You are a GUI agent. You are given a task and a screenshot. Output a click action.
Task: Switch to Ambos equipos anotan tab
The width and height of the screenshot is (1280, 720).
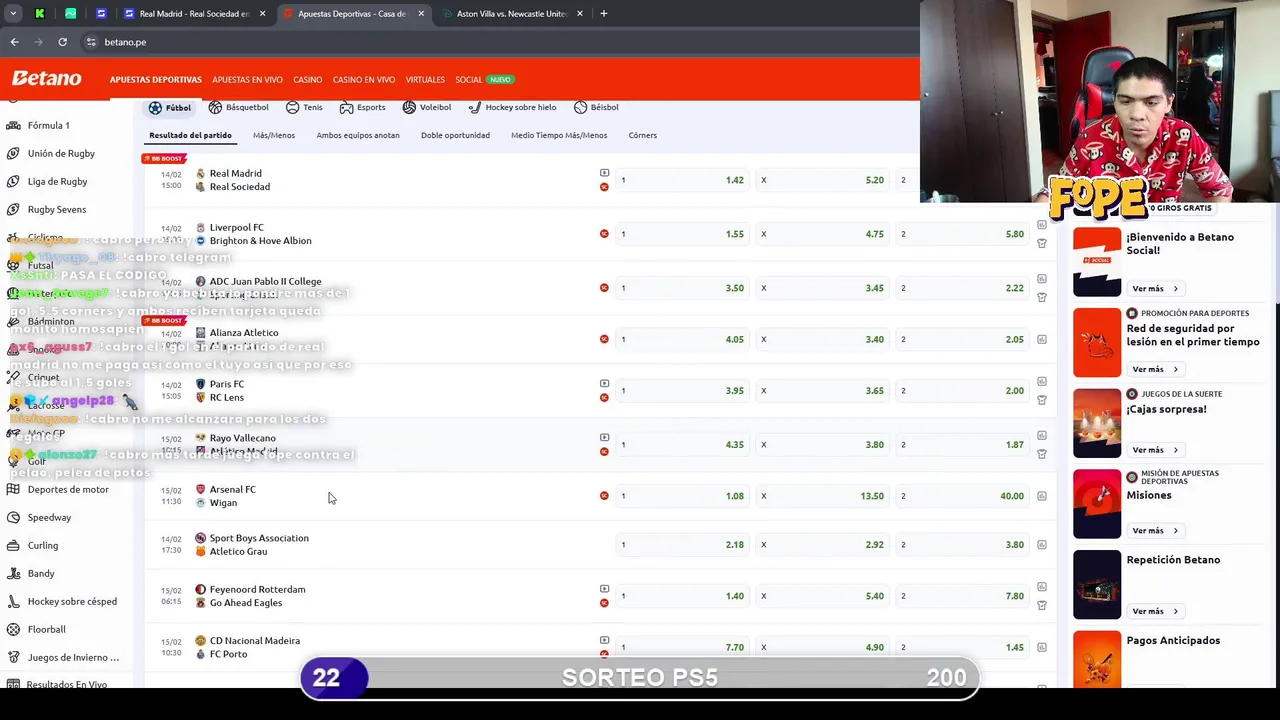tap(358, 135)
